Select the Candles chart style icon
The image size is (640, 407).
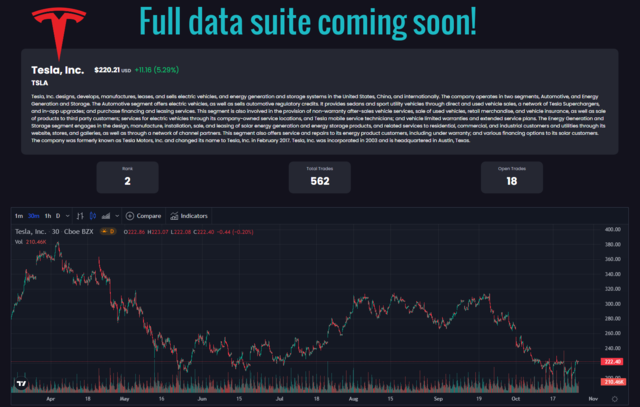[93, 216]
